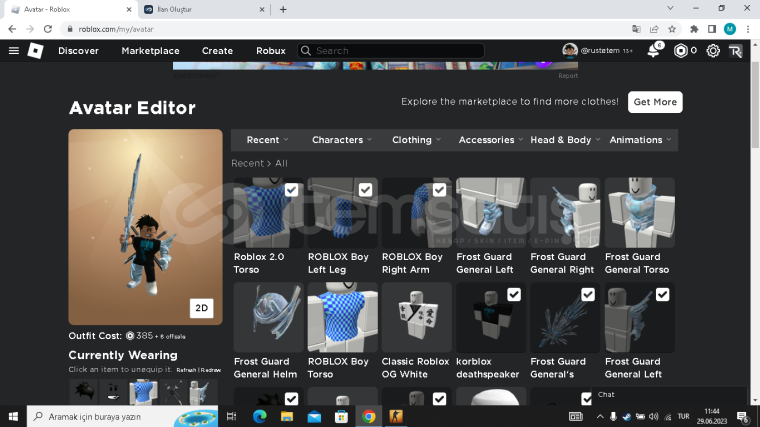Click the translate page icon in address bar

tap(636, 29)
